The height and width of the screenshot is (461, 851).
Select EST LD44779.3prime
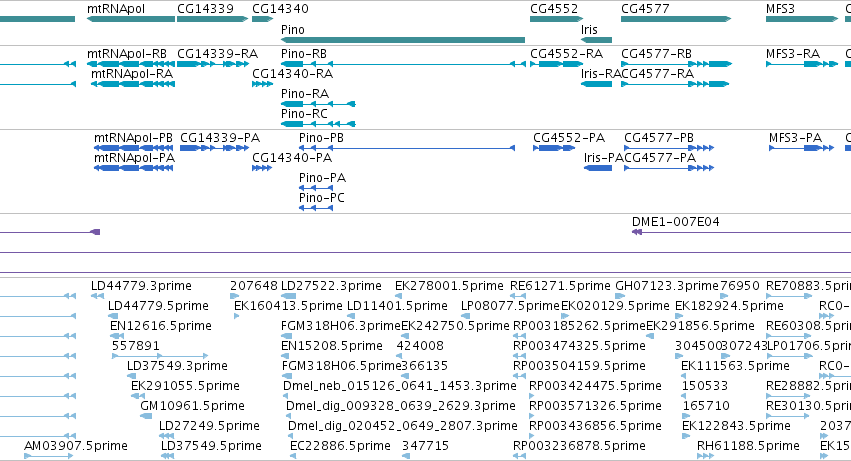(x=97, y=296)
